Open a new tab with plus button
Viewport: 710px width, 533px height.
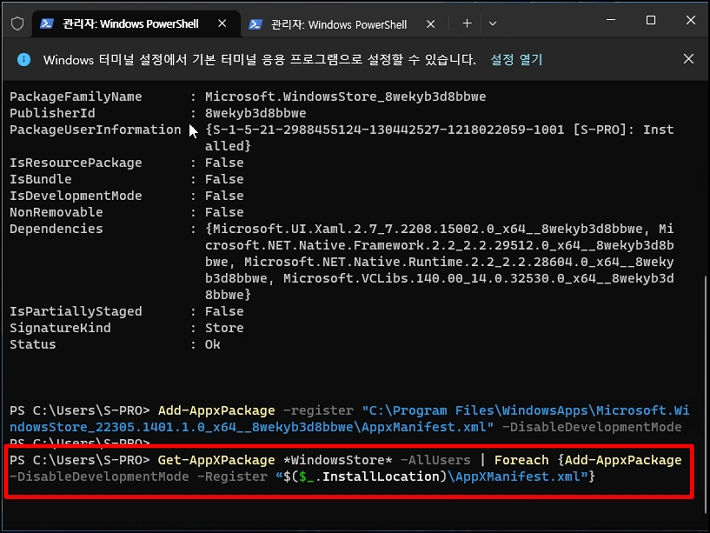467,23
